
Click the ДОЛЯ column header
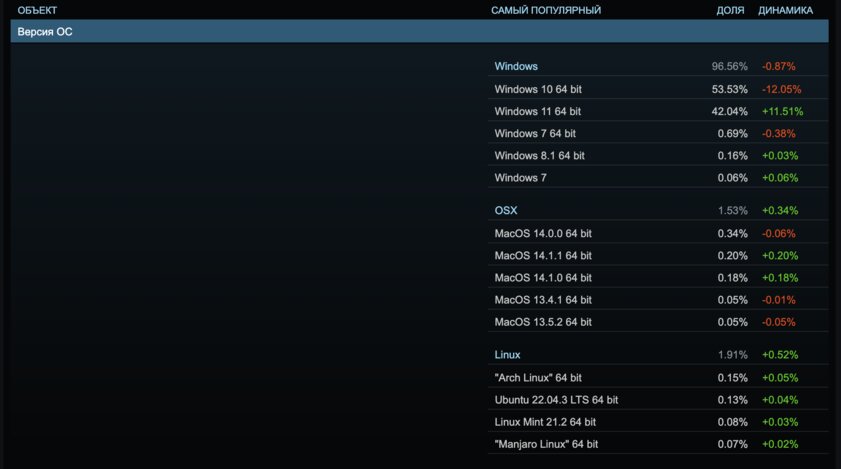coord(730,10)
